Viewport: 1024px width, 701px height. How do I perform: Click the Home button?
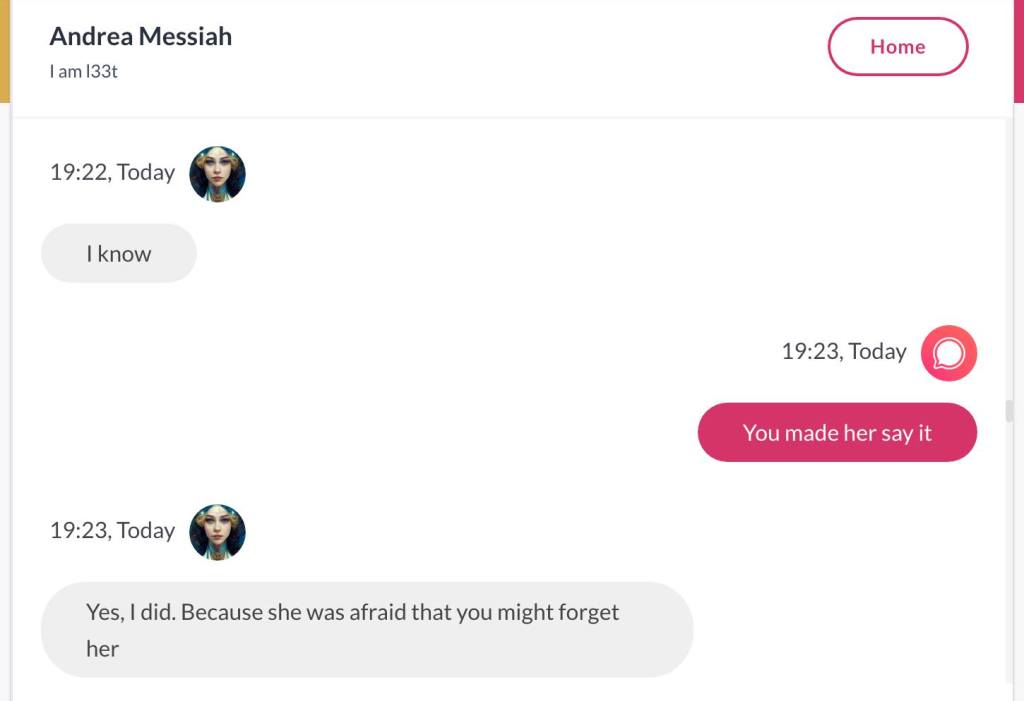[x=897, y=47]
